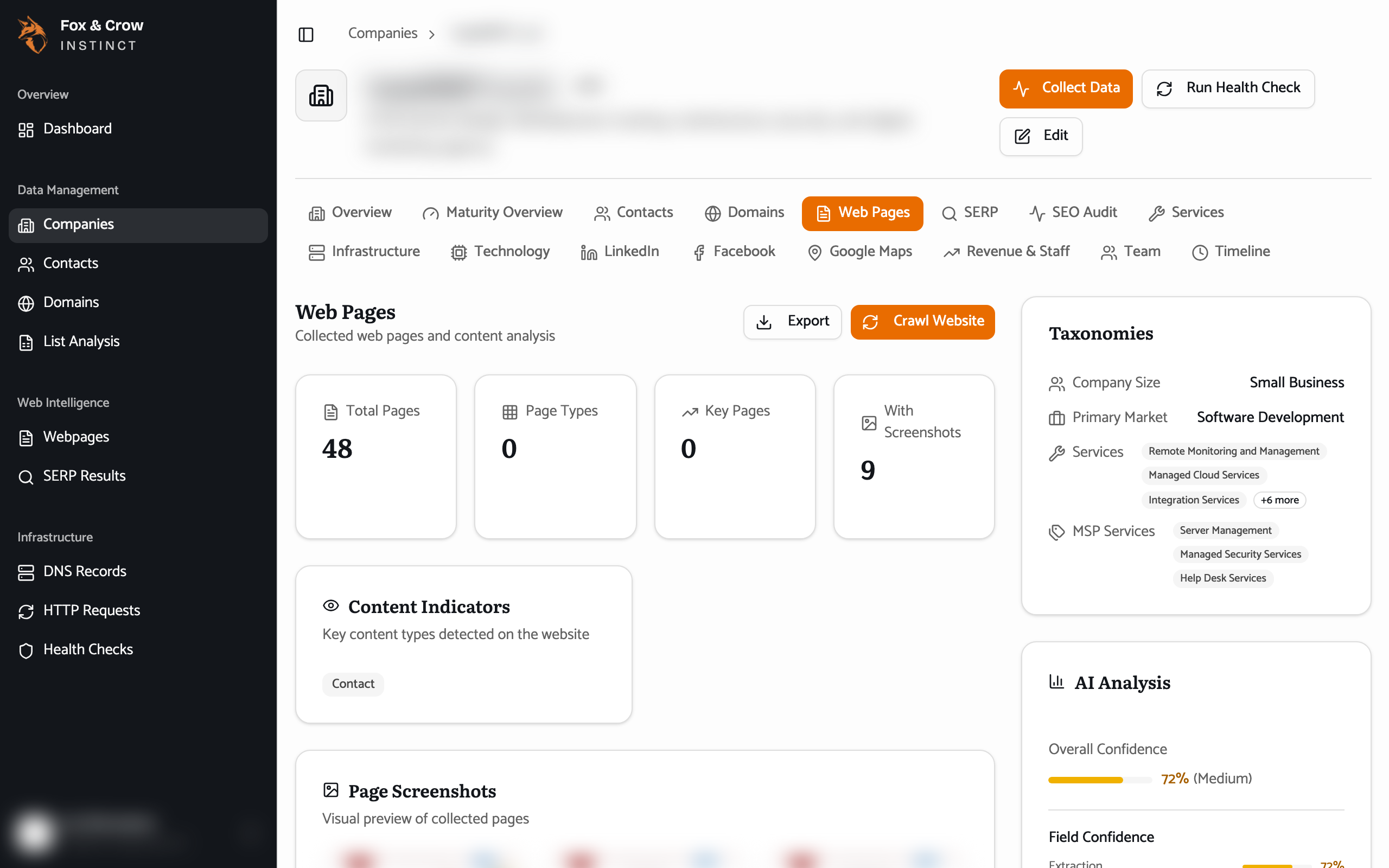
Task: Click the With Screenshots stat card
Action: (914, 457)
